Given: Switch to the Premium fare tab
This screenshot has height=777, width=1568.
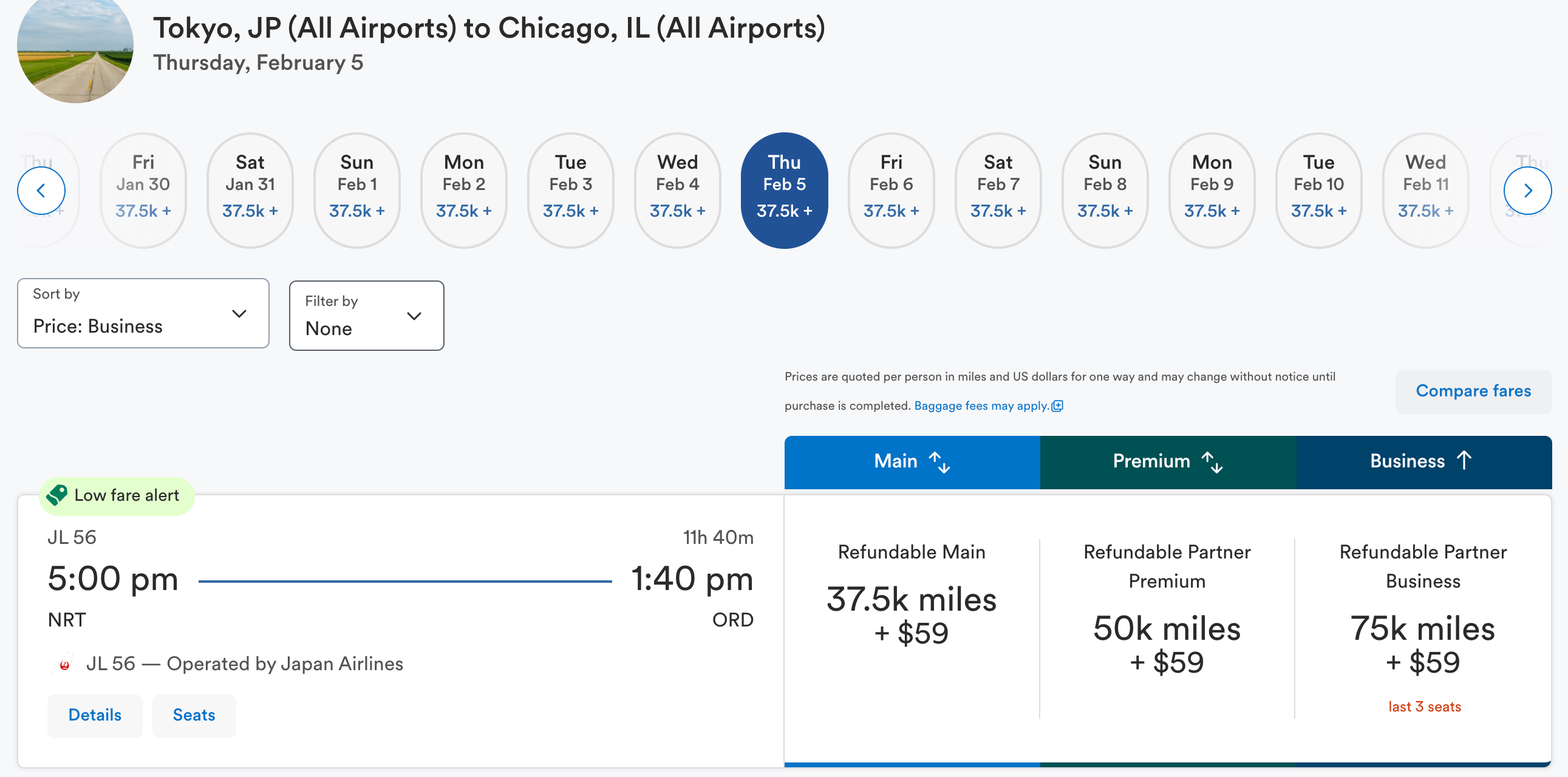Looking at the screenshot, I should point(1150,461).
